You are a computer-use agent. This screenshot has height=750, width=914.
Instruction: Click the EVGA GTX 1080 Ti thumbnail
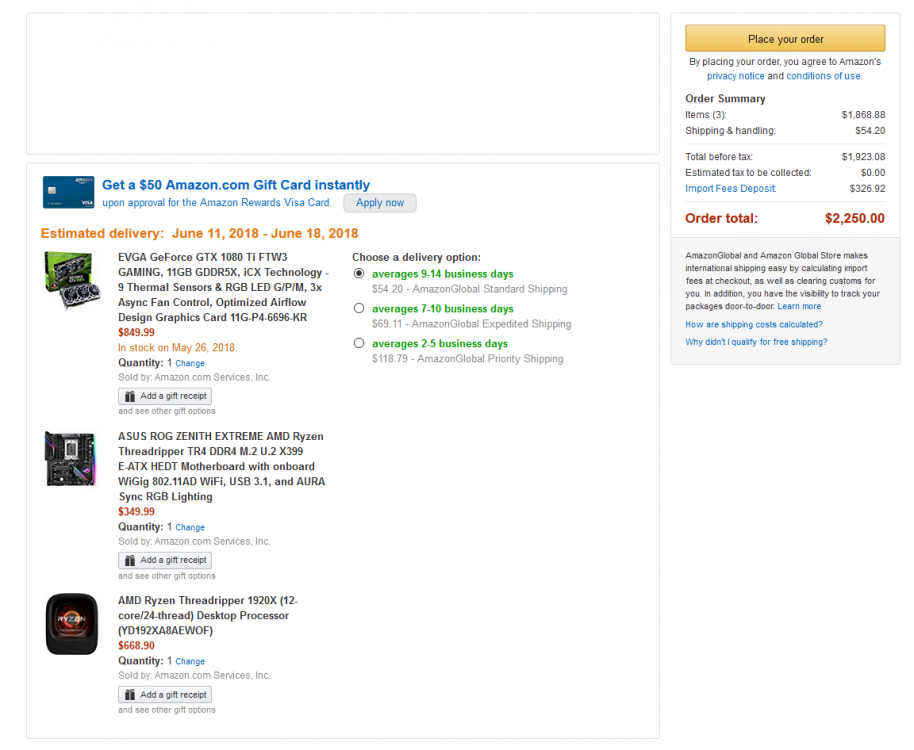tap(72, 281)
